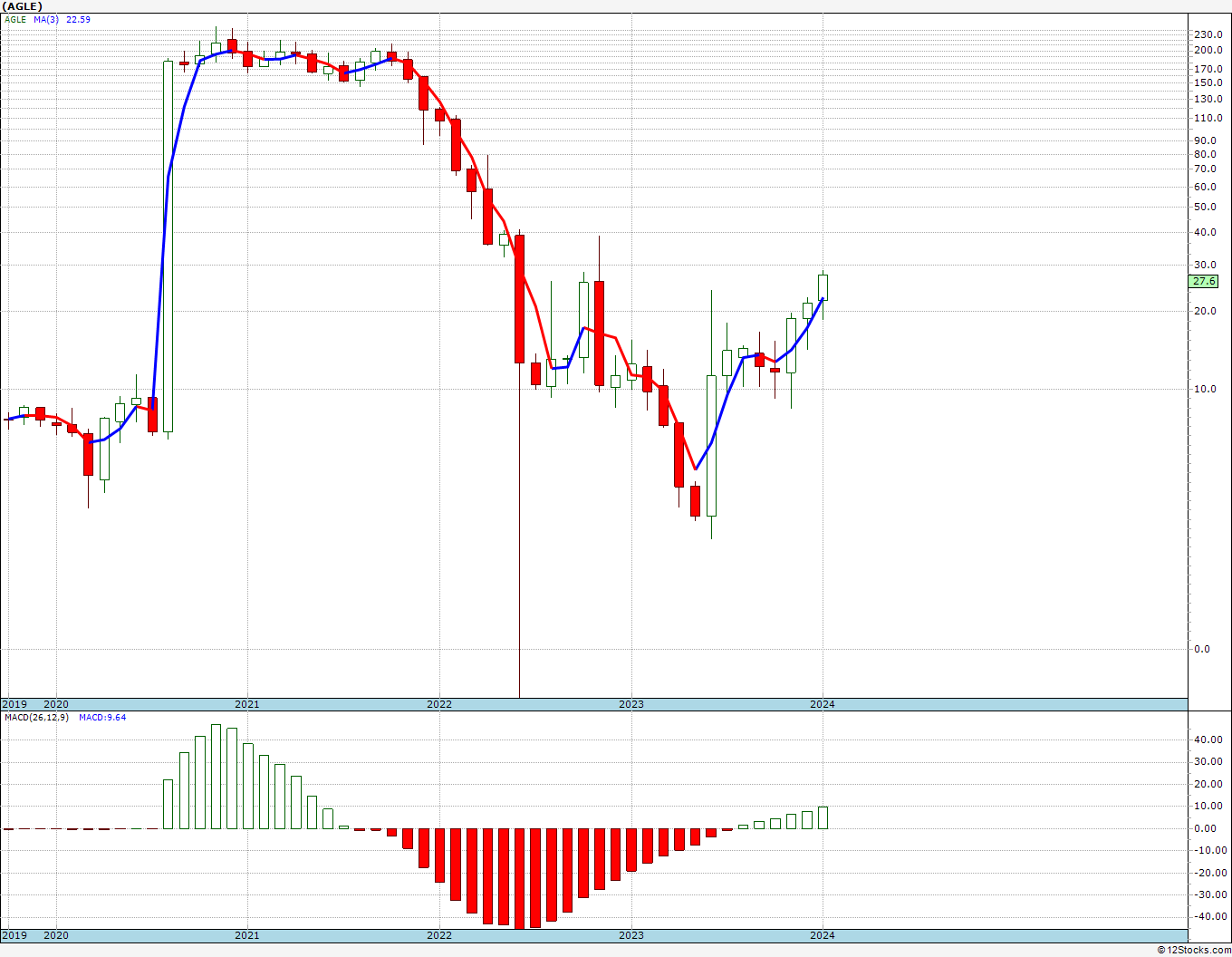
Task: Click the 230.0 price axis label
Action: point(1208,34)
